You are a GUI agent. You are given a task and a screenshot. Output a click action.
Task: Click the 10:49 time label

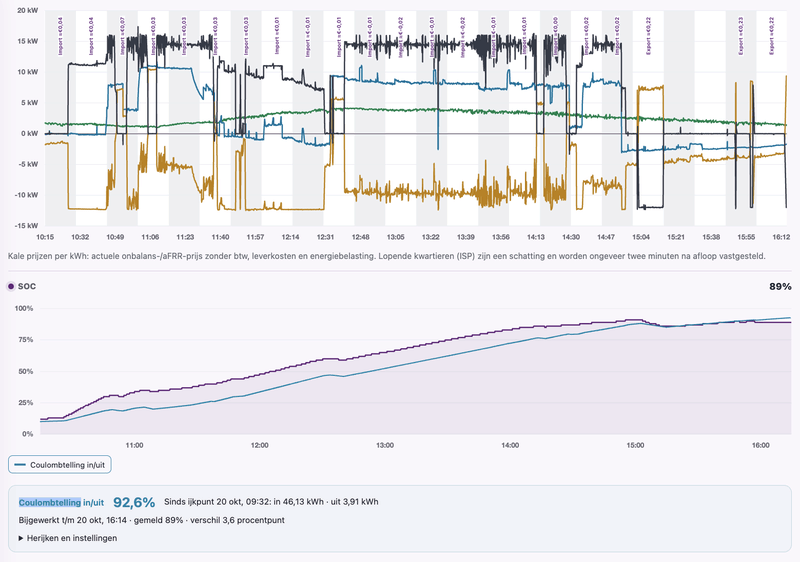(115, 237)
